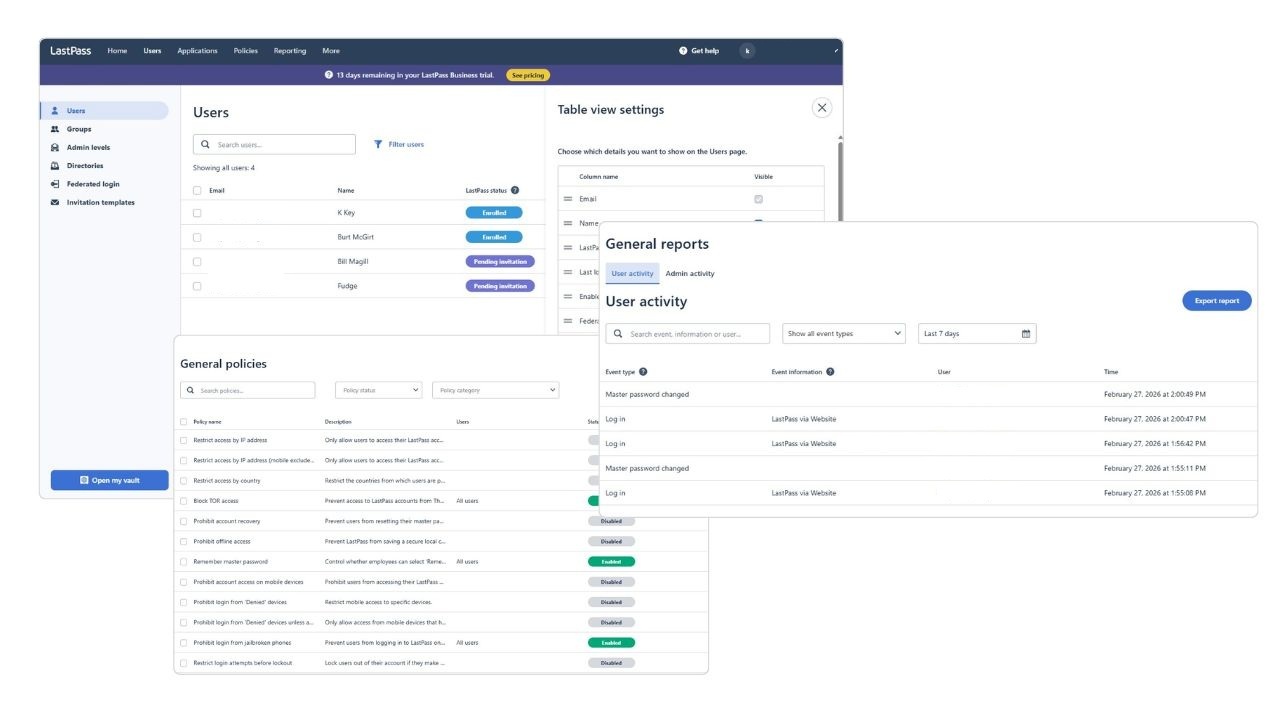Click the magnifier icon in Search users
The image size is (1280, 720).
click(x=206, y=145)
